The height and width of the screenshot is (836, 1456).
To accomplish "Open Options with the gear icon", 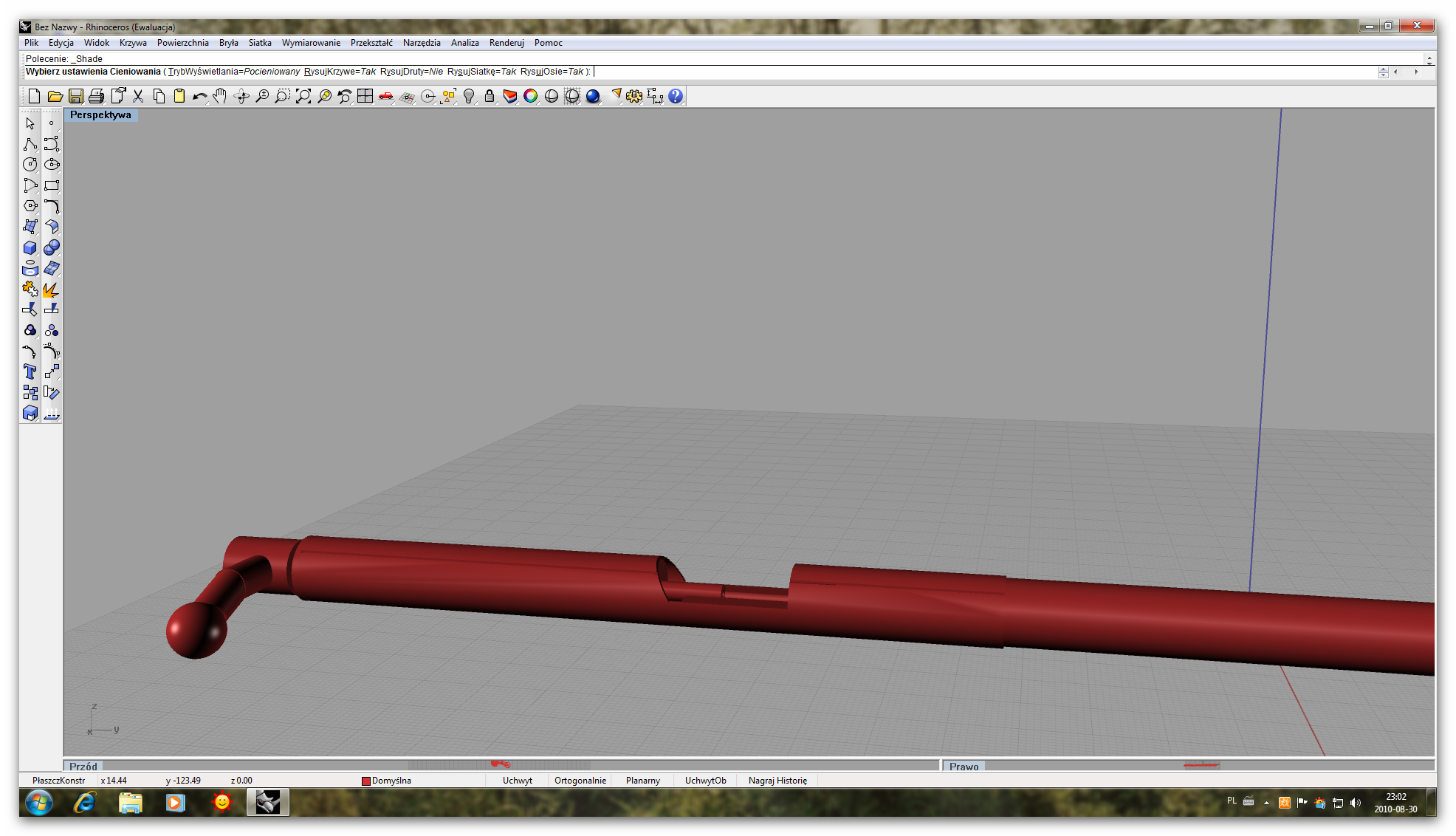I will (x=634, y=96).
